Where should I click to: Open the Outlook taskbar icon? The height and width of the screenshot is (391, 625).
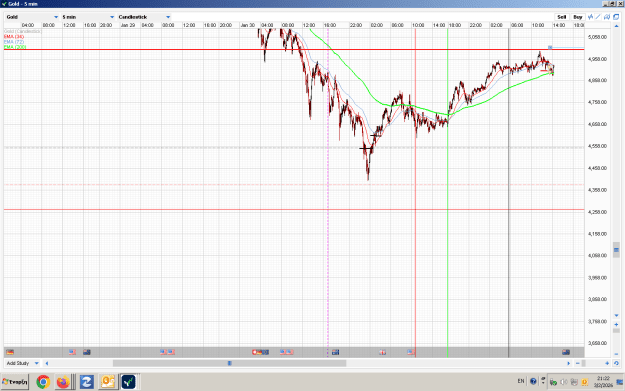[108, 382]
